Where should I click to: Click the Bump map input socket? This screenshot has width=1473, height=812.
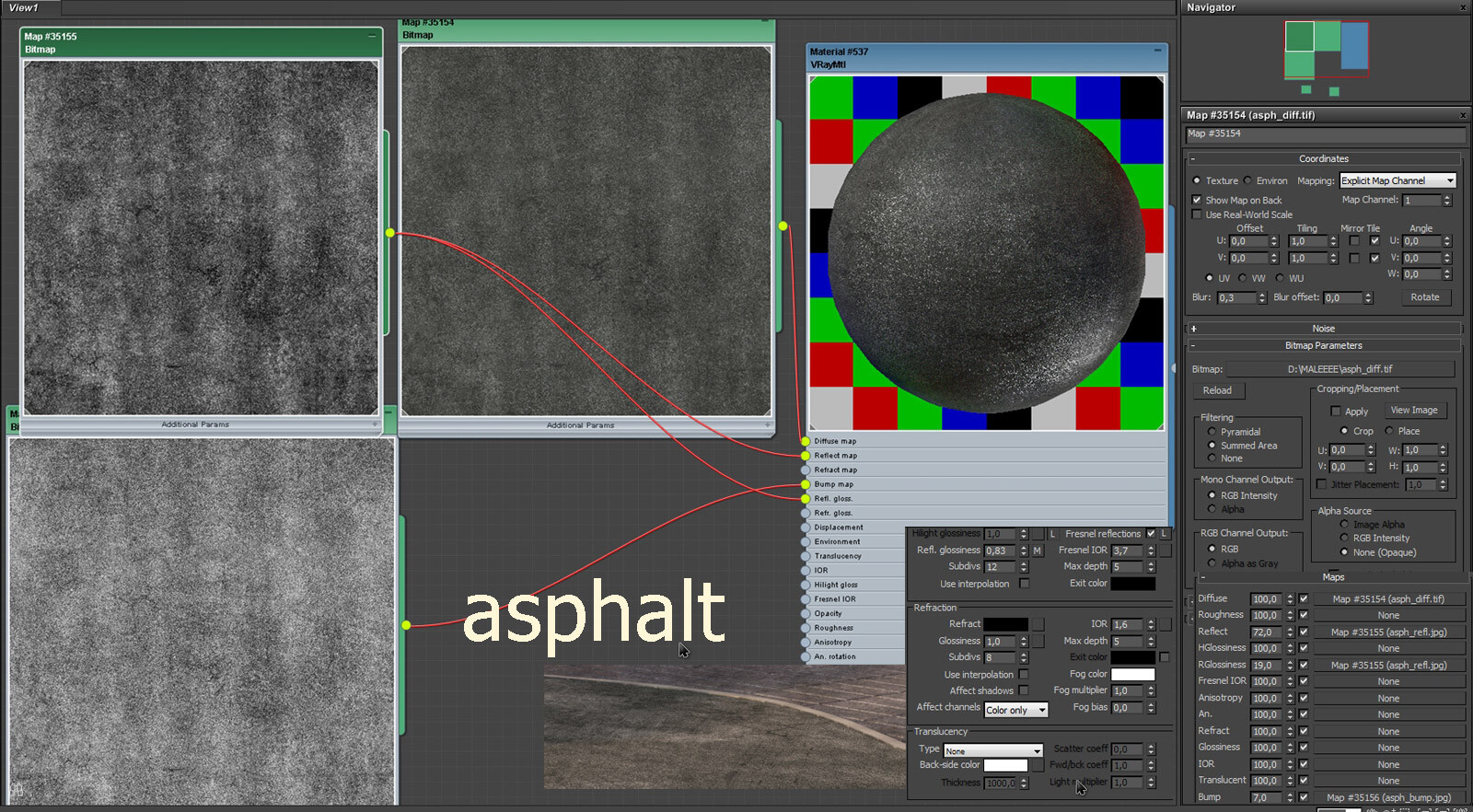click(x=806, y=484)
